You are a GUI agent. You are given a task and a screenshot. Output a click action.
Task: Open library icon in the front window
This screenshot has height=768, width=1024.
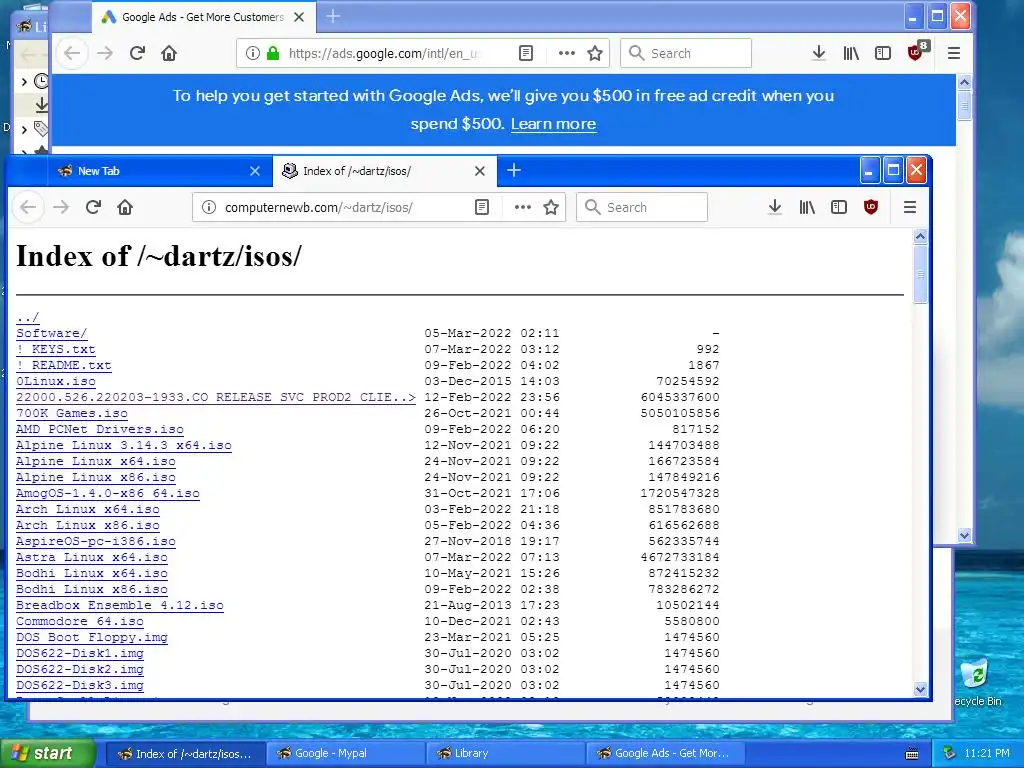[807, 207]
